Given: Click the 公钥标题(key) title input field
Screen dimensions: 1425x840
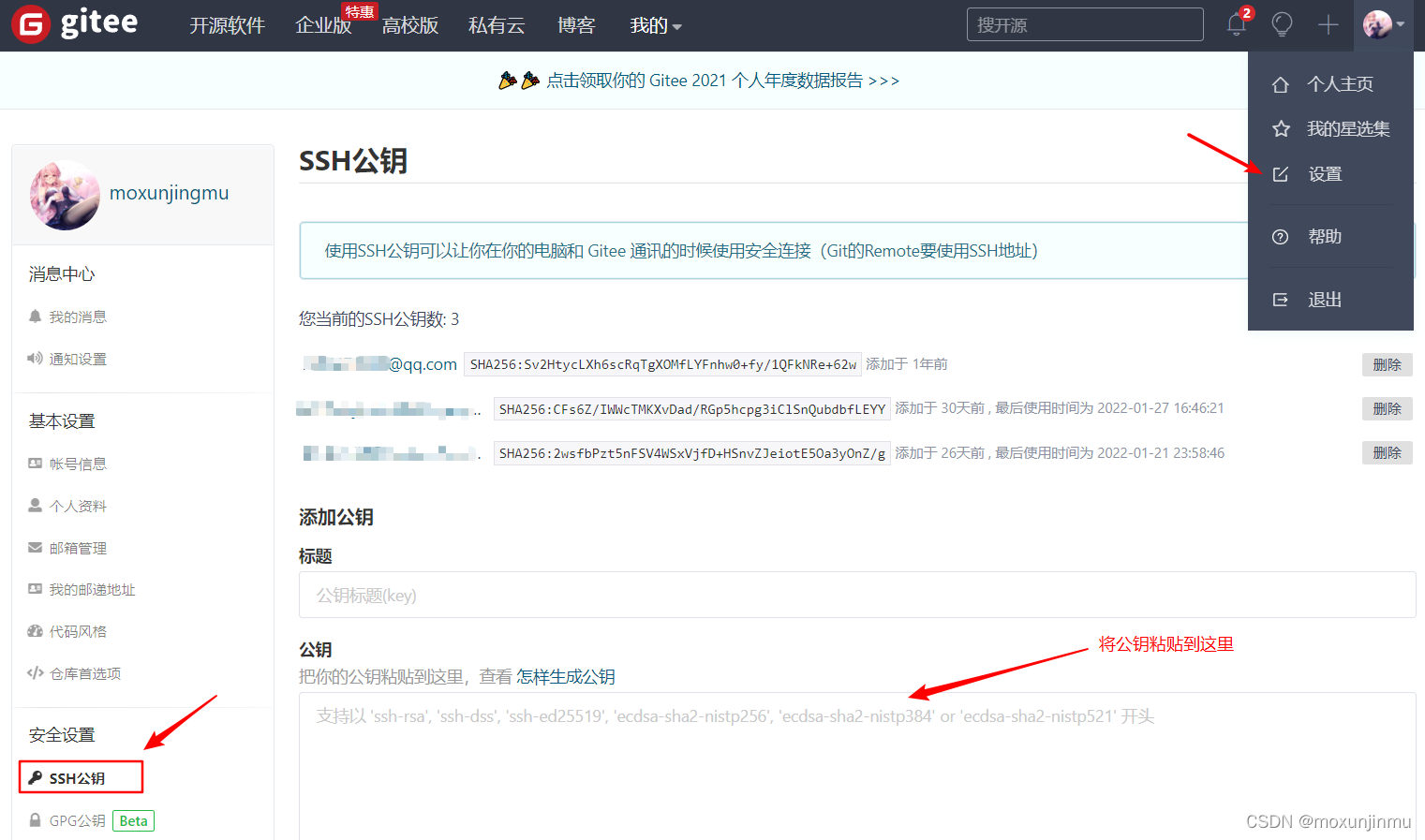Looking at the screenshot, I should 857,595.
